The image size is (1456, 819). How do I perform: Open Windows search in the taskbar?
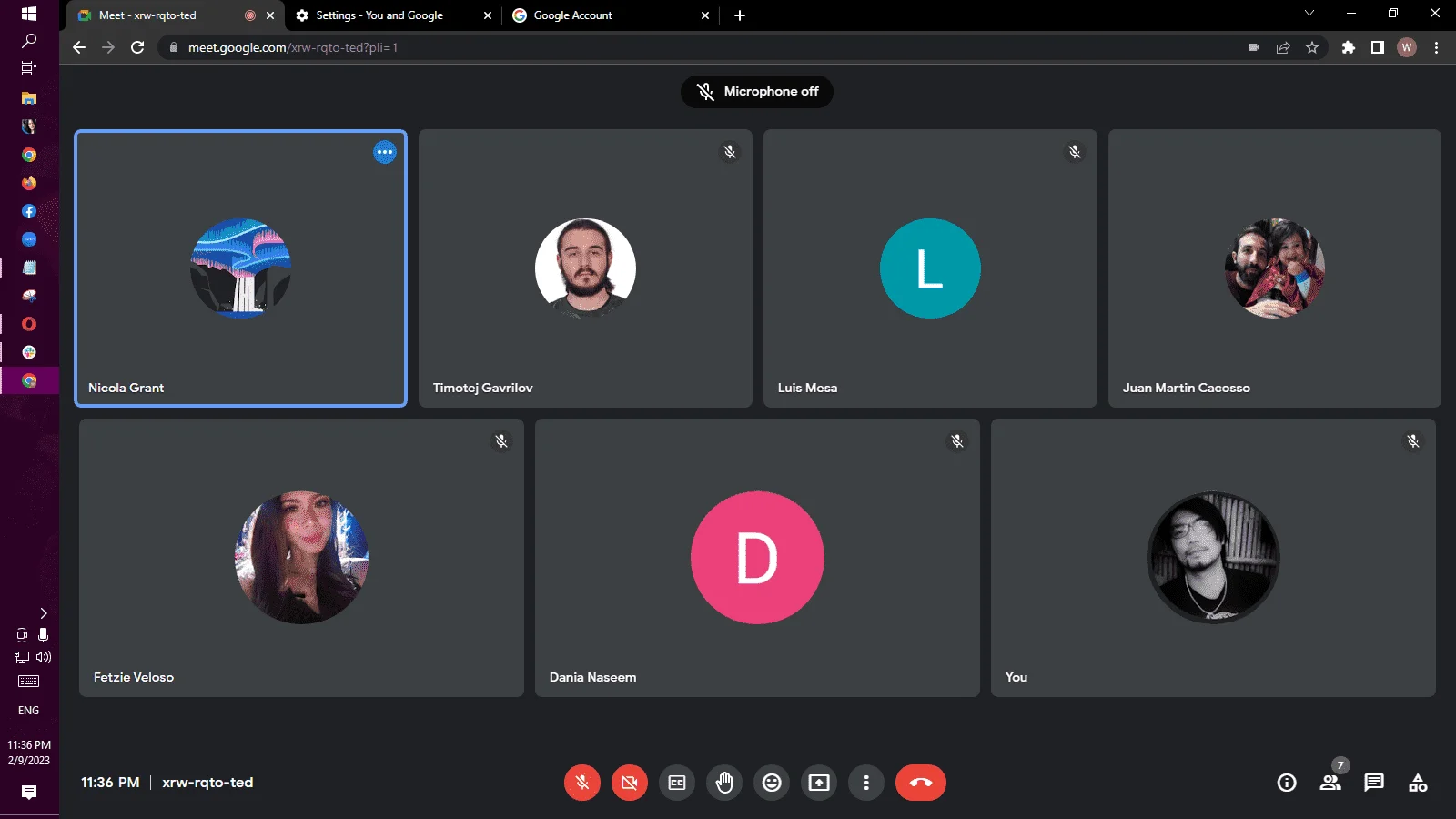[x=29, y=41]
